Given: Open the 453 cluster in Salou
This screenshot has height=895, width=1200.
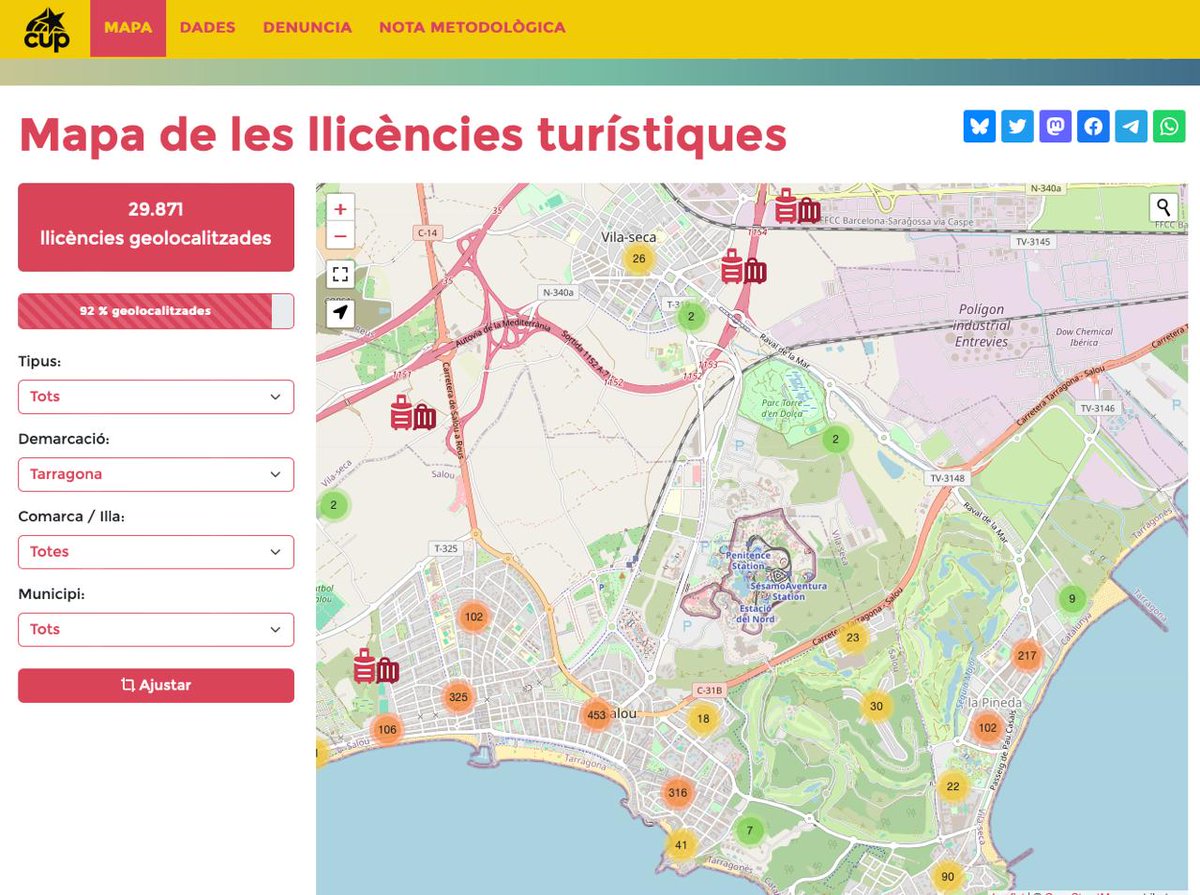Looking at the screenshot, I should (597, 714).
